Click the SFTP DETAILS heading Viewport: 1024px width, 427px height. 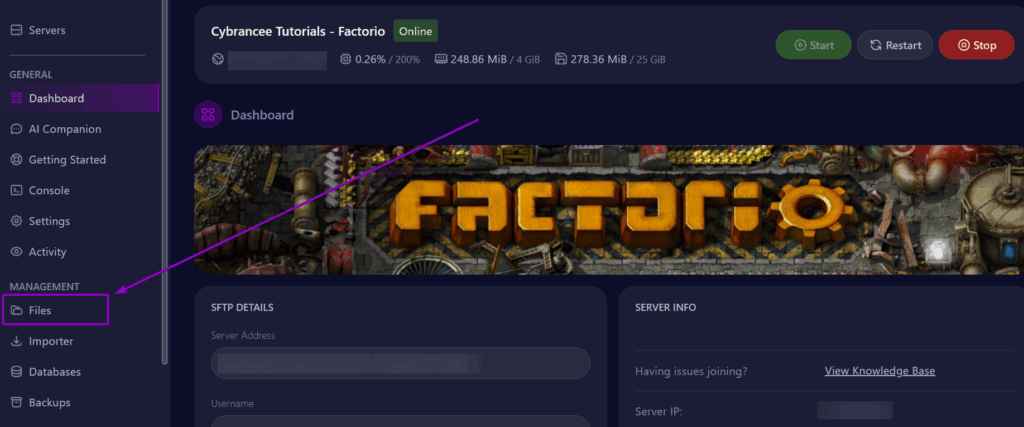pyautogui.click(x=242, y=308)
